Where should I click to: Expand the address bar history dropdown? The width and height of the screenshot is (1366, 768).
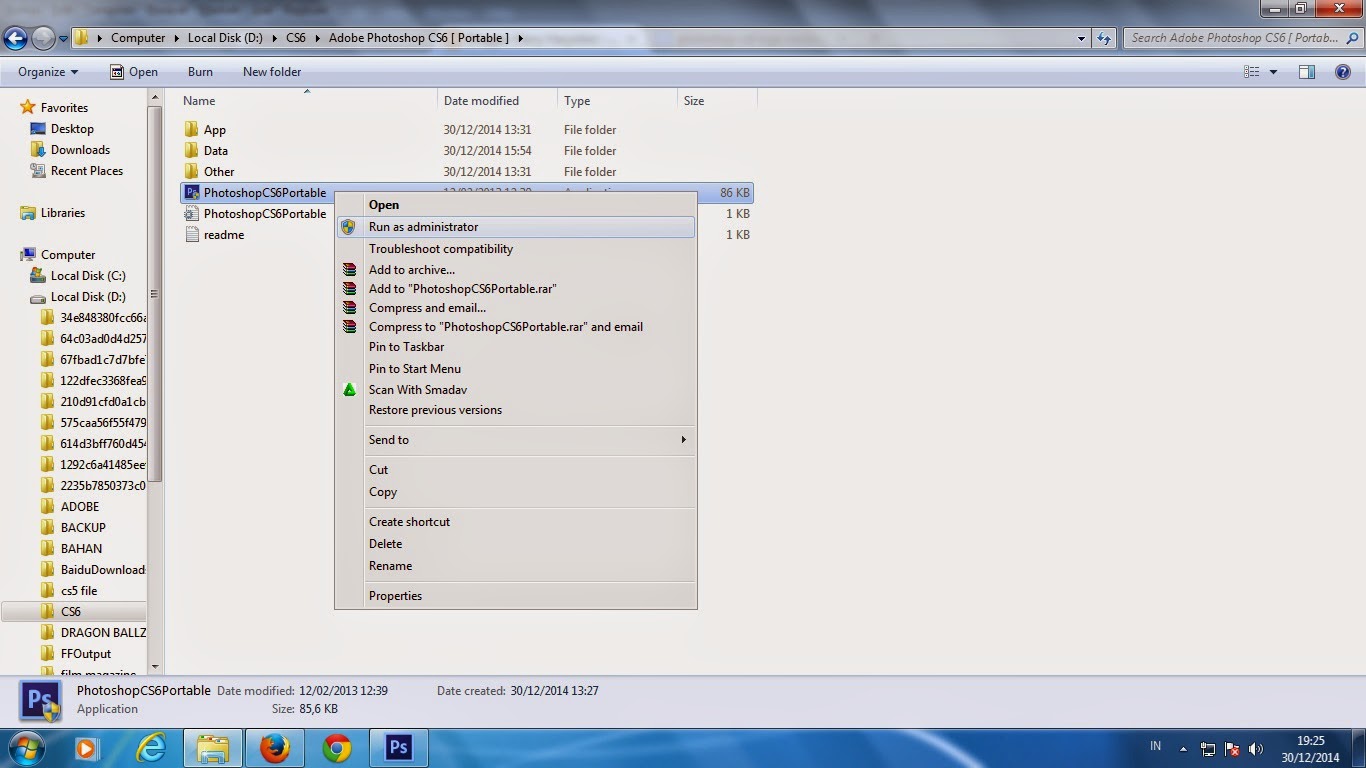point(1082,38)
